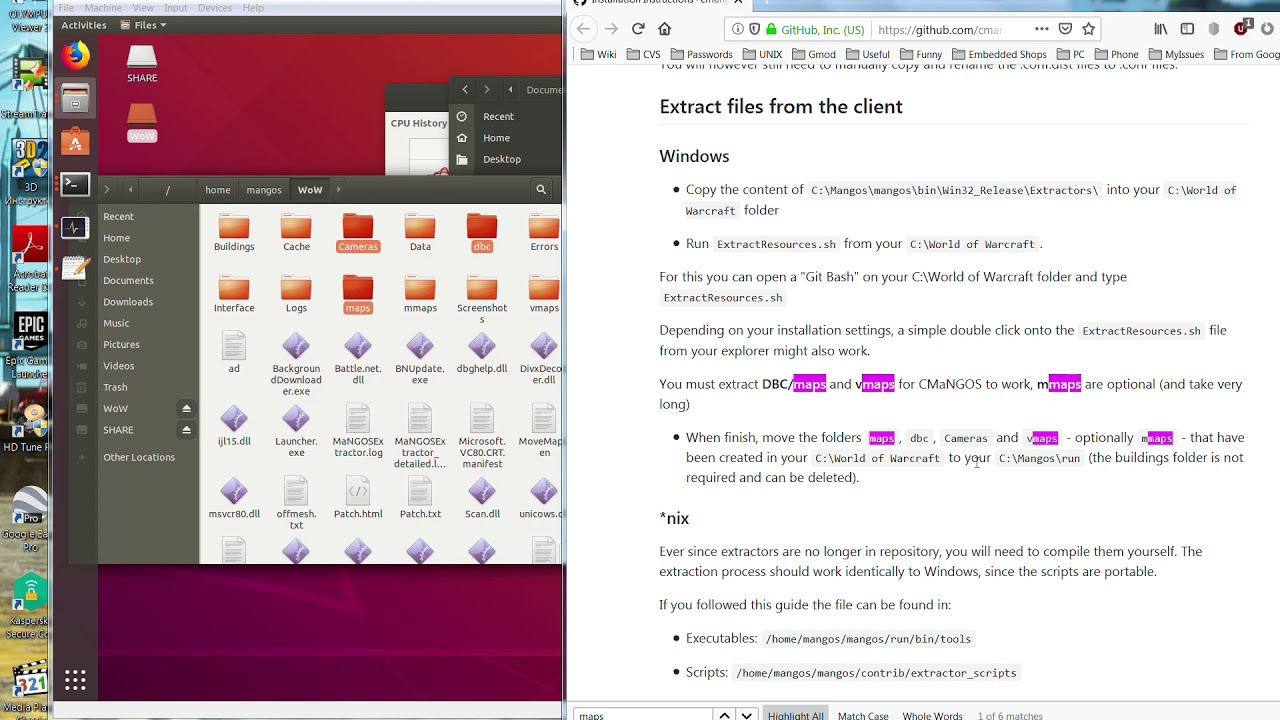Open Firefox from the Ubuntu dock
Viewport: 1280px width, 720px height.
pos(75,56)
